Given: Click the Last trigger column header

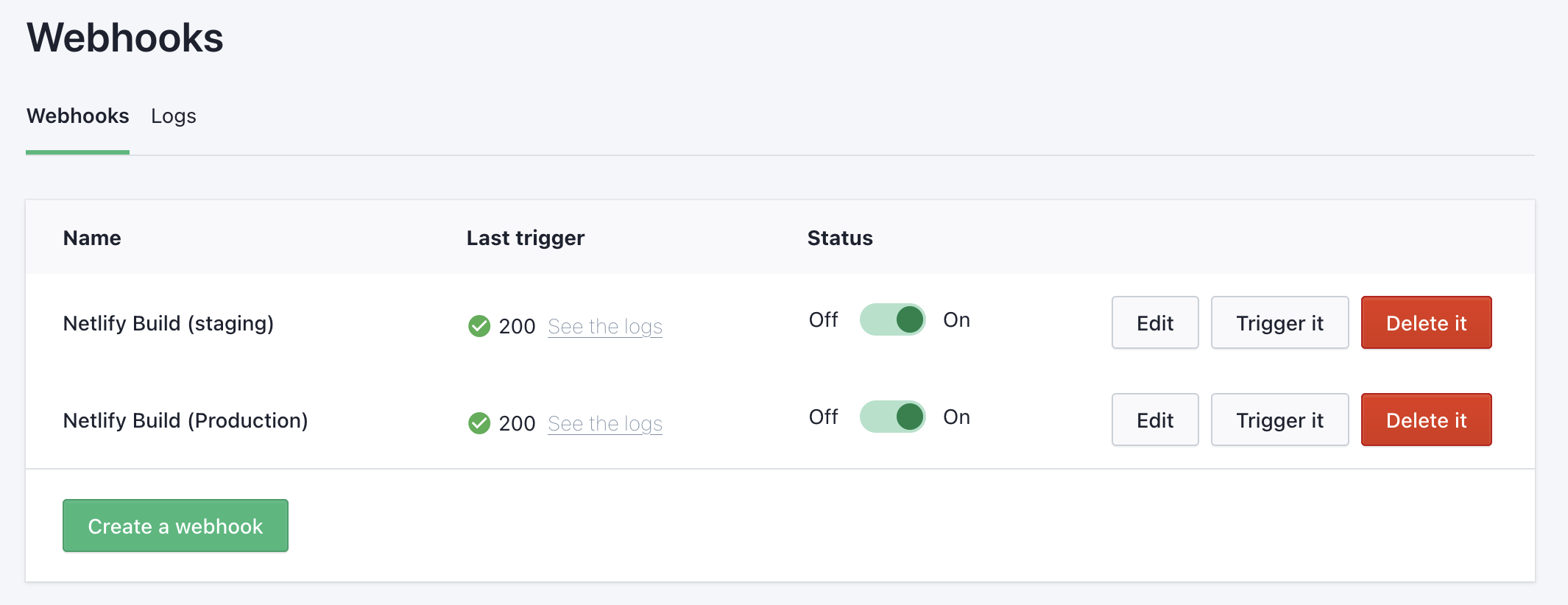Looking at the screenshot, I should click(526, 238).
